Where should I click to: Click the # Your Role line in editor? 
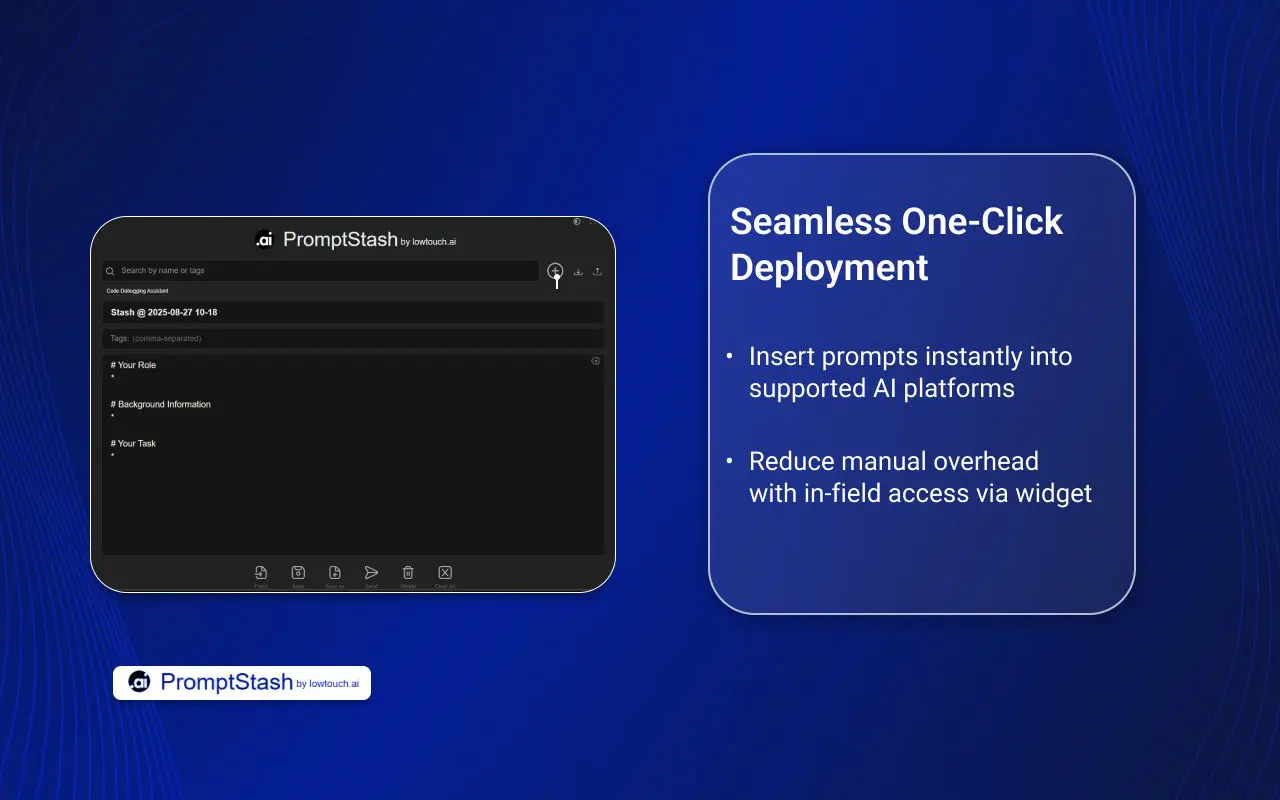(134, 365)
